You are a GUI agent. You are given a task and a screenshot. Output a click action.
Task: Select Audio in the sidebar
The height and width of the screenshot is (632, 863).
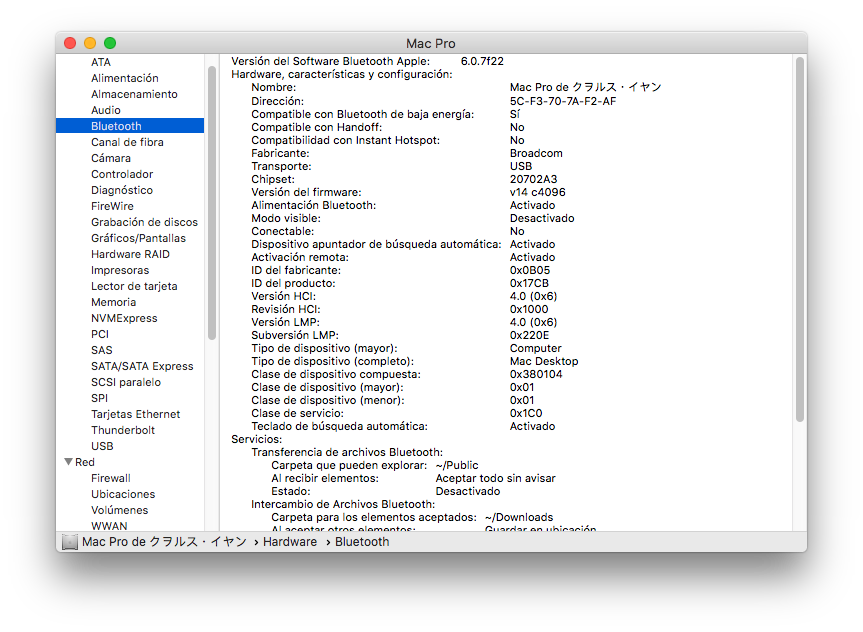click(x=106, y=110)
